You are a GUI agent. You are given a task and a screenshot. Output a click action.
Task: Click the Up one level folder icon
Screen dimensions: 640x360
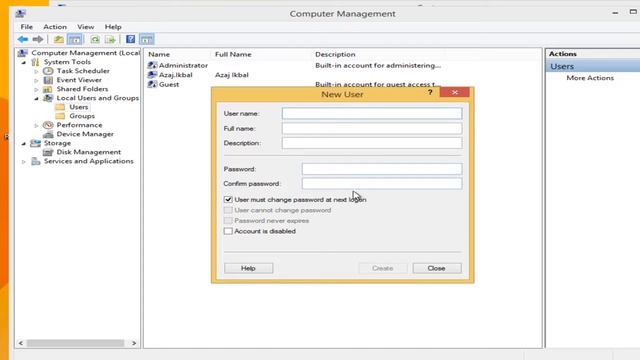[x=59, y=39]
